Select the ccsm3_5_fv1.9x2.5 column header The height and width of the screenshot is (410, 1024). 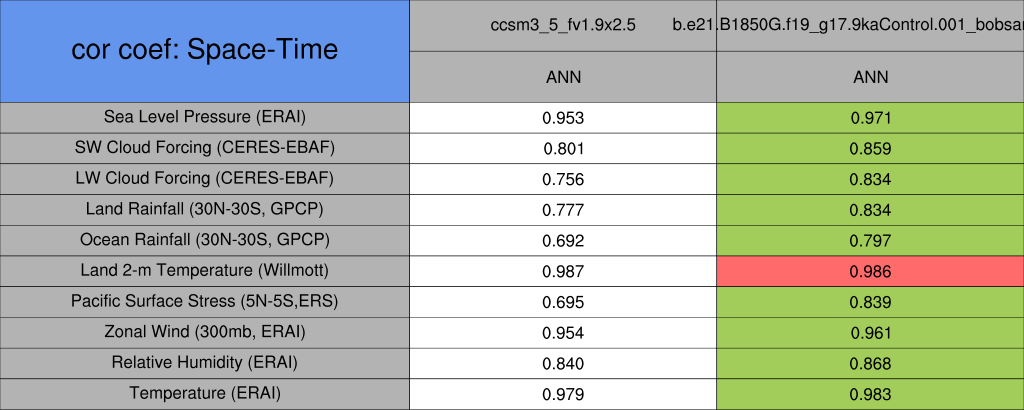563,25
